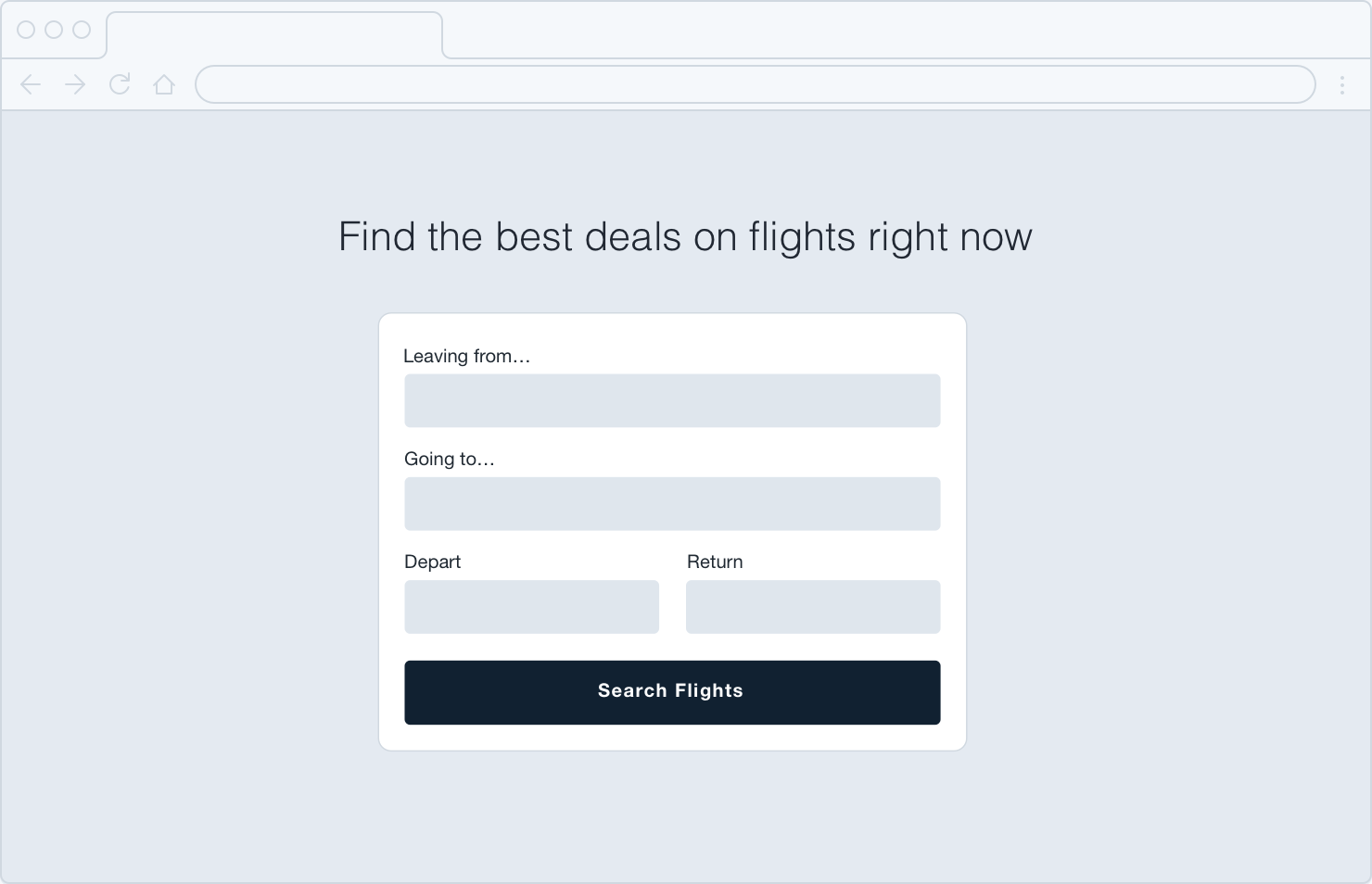Click the "Going to…" label text
The width and height of the screenshot is (1372, 884).
pos(449,459)
